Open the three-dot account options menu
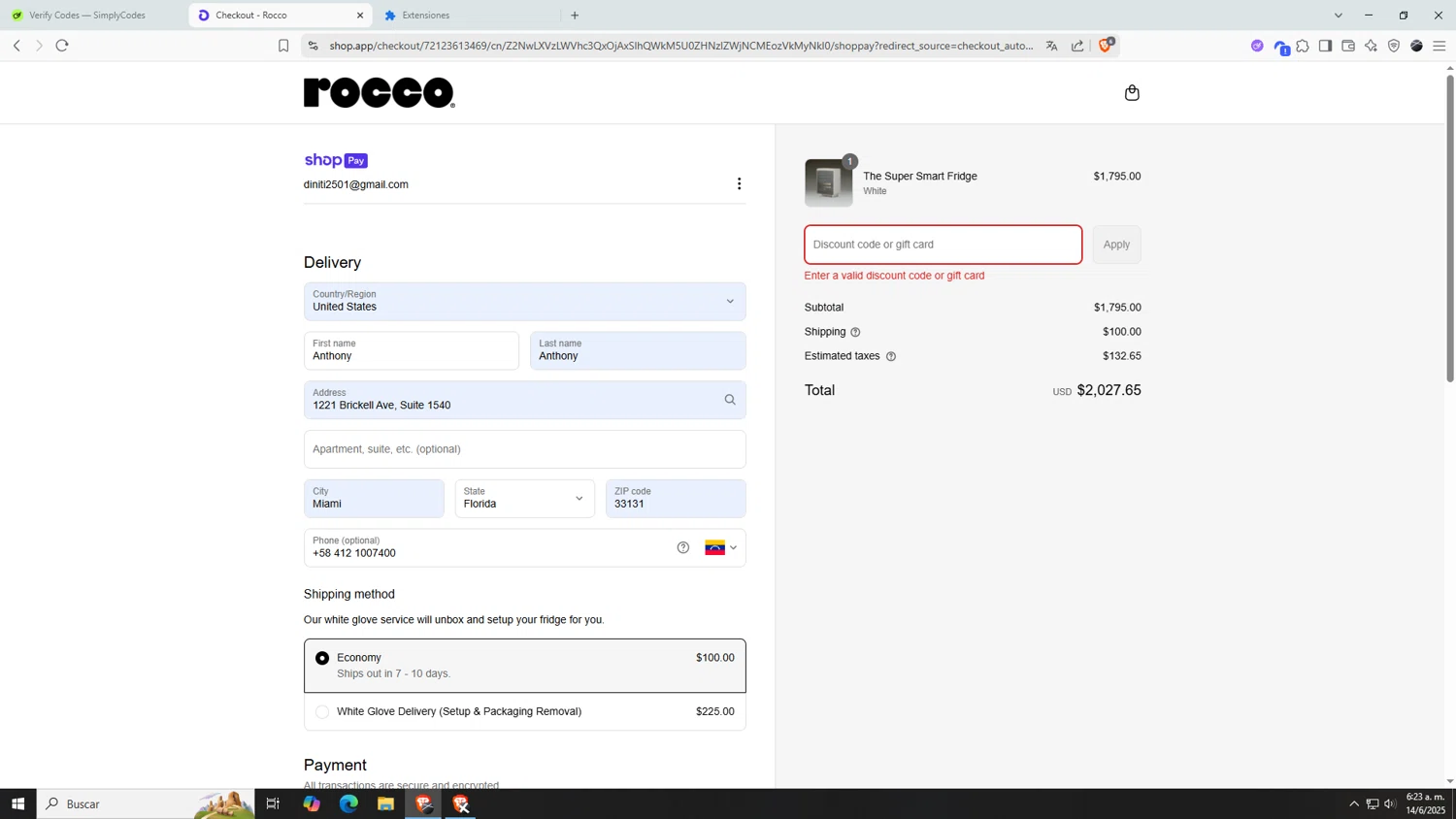This screenshot has height=819, width=1456. coord(739,183)
